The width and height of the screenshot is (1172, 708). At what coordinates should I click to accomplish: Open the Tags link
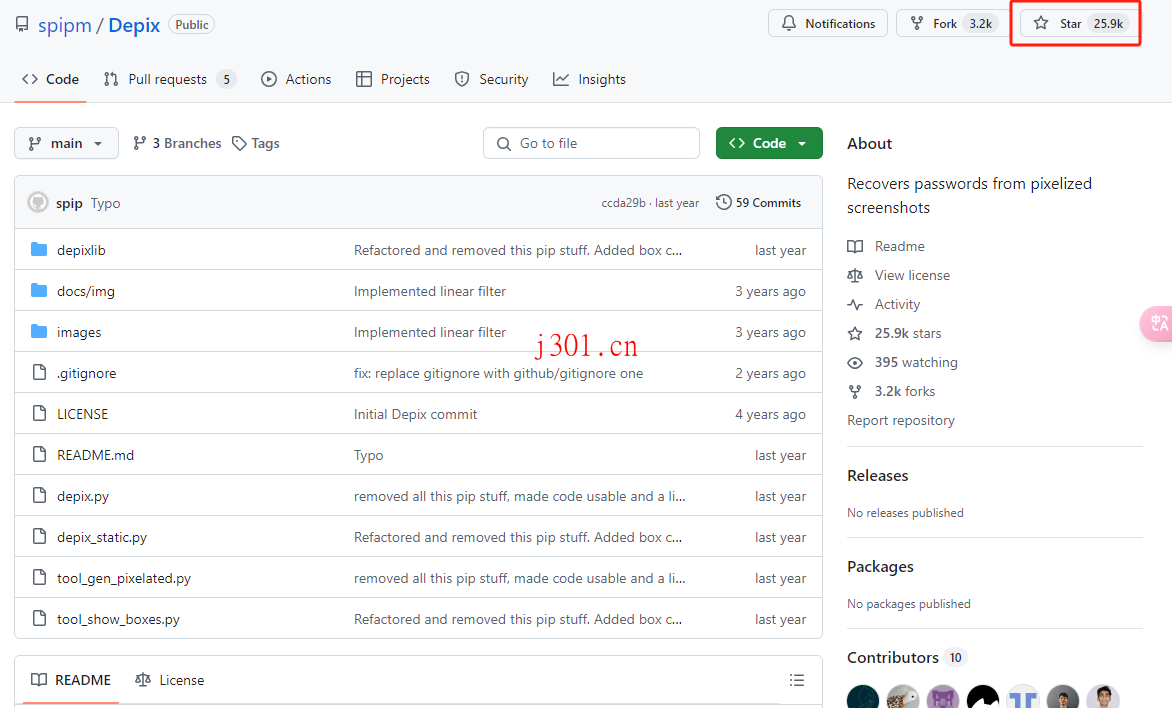(256, 143)
